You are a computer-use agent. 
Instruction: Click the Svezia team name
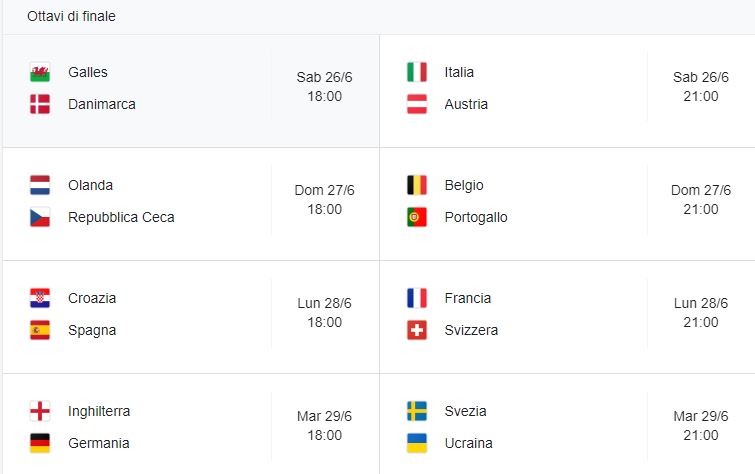coord(466,411)
